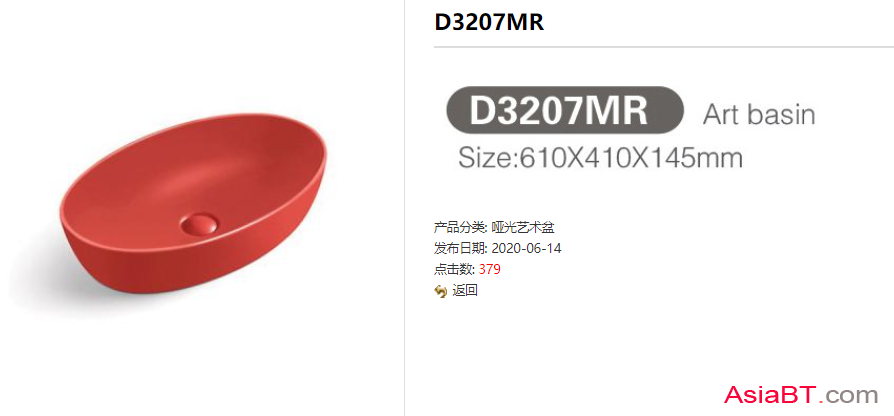
Task: Click the drain plug in the basin
Action: coord(200,223)
